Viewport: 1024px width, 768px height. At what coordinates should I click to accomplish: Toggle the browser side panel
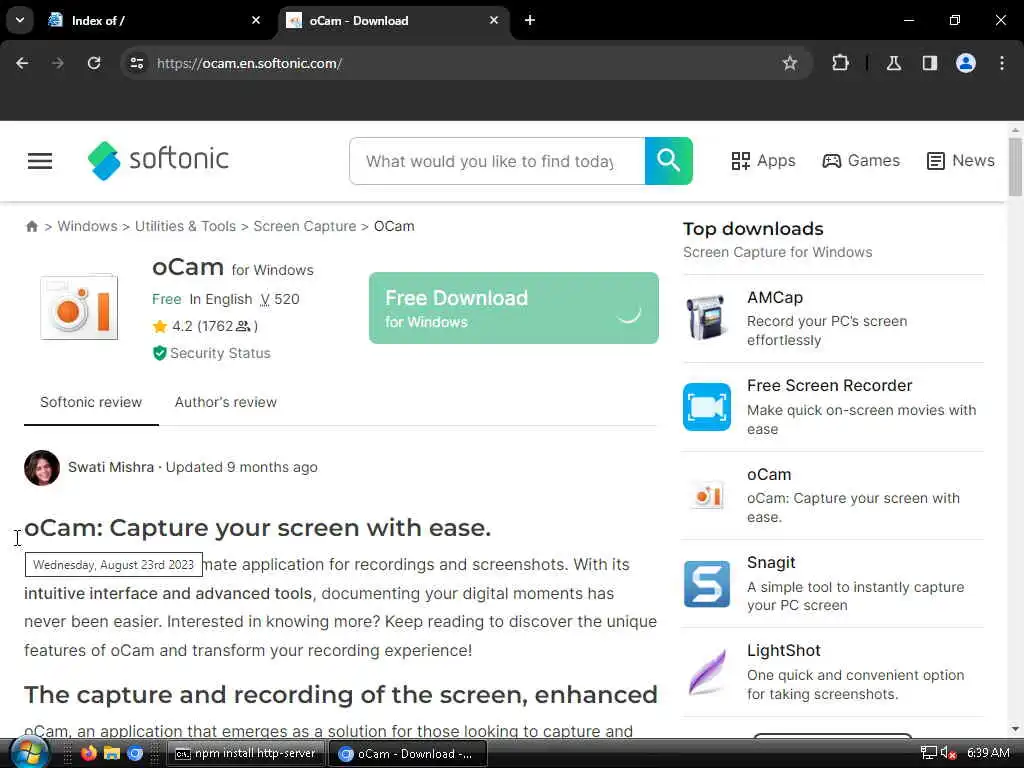(929, 63)
